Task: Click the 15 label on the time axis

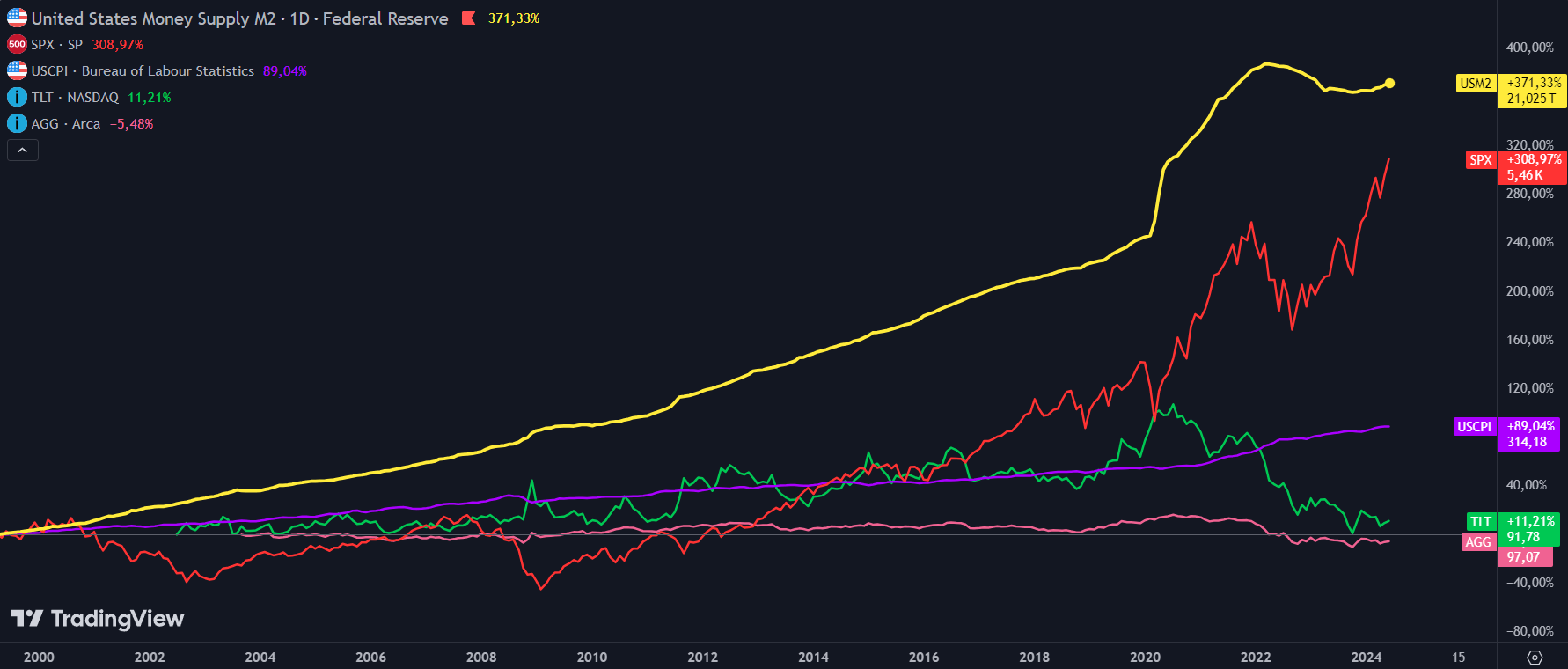Action: pos(1459,658)
